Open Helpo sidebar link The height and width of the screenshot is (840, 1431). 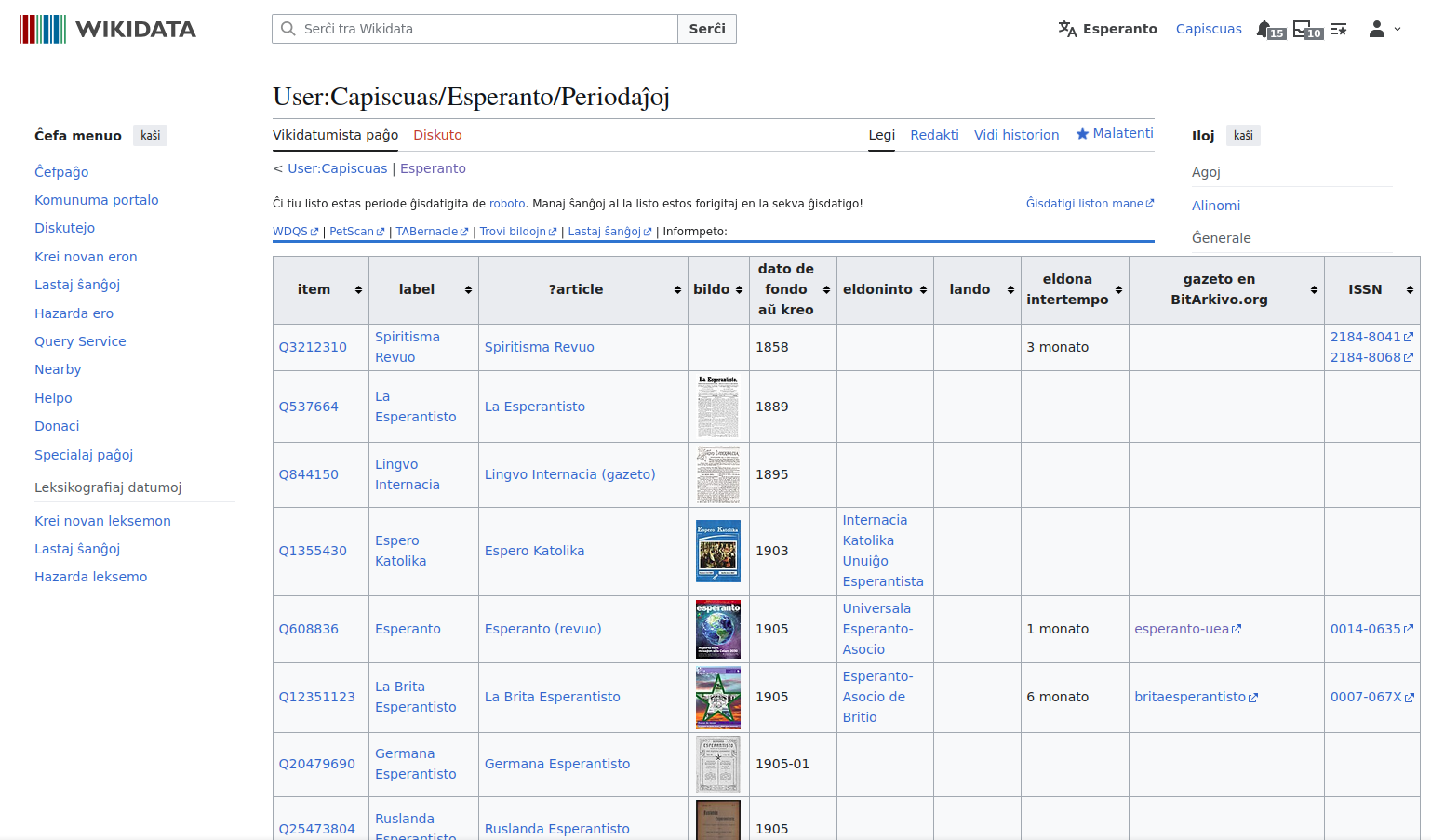tap(53, 398)
